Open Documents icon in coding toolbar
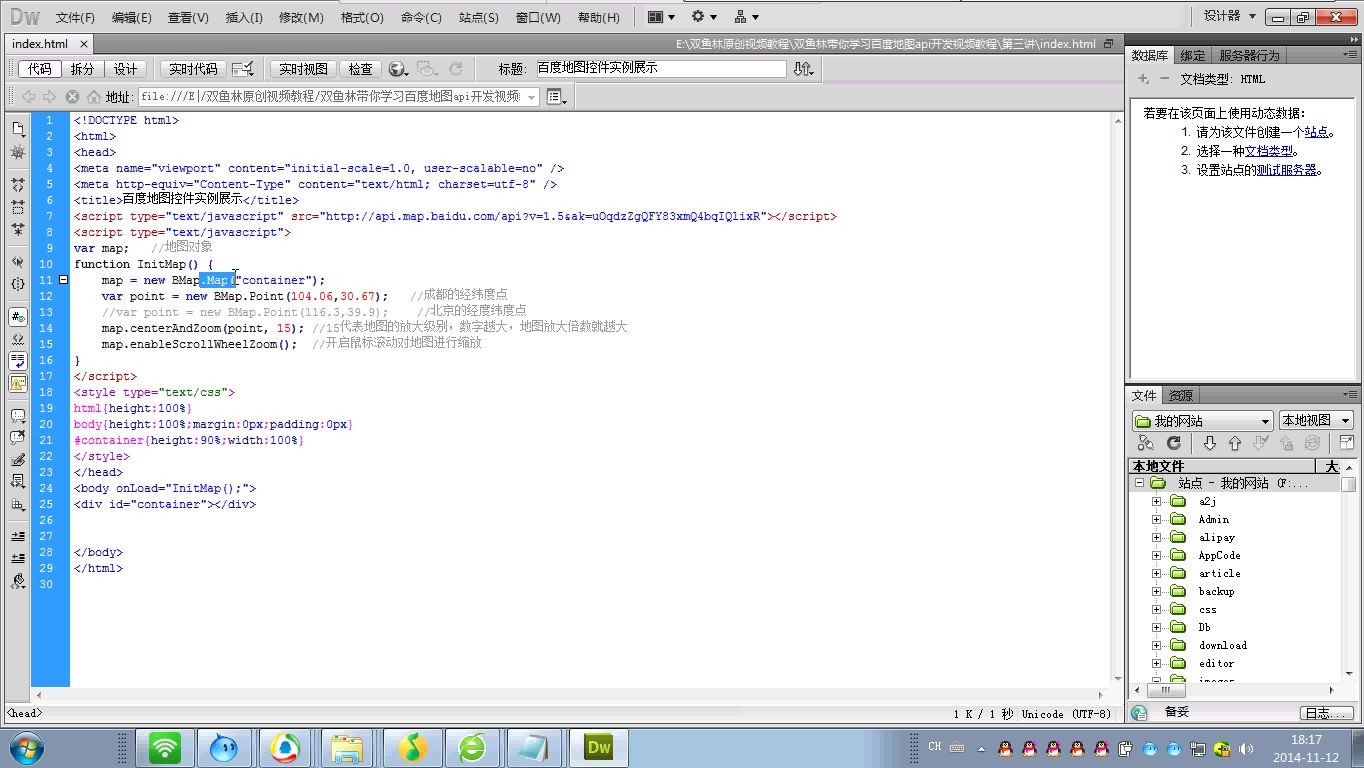The height and width of the screenshot is (768, 1364). (17, 129)
